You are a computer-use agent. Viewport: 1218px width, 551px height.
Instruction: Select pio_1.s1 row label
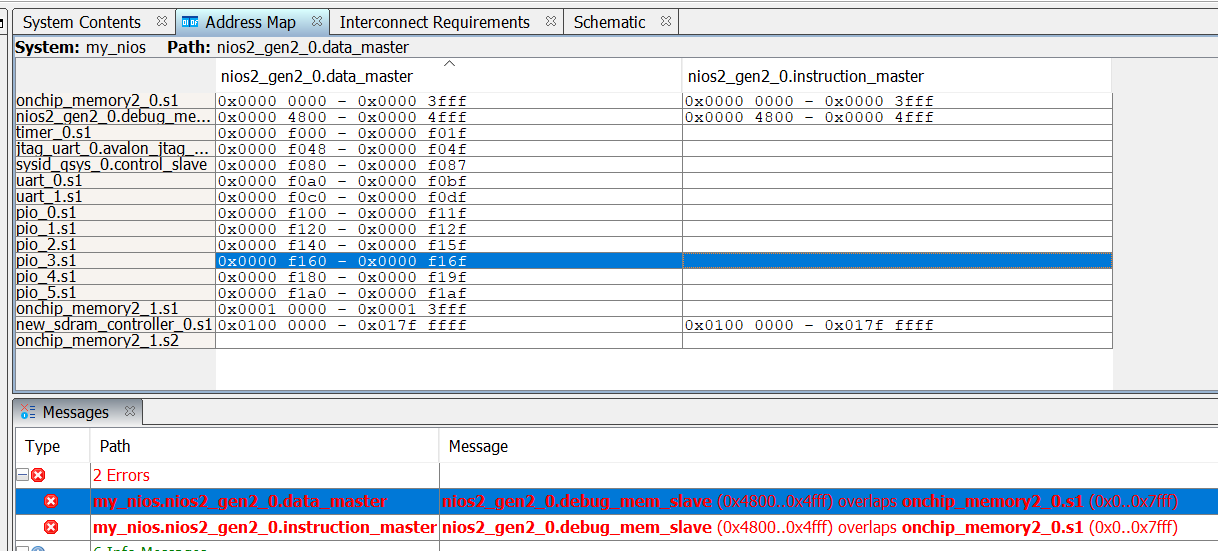[115, 229]
